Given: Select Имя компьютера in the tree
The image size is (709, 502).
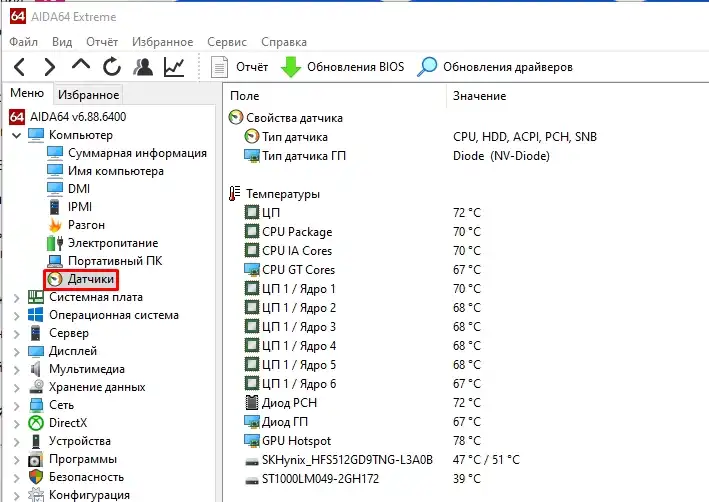Looking at the screenshot, I should click(x=116, y=171).
